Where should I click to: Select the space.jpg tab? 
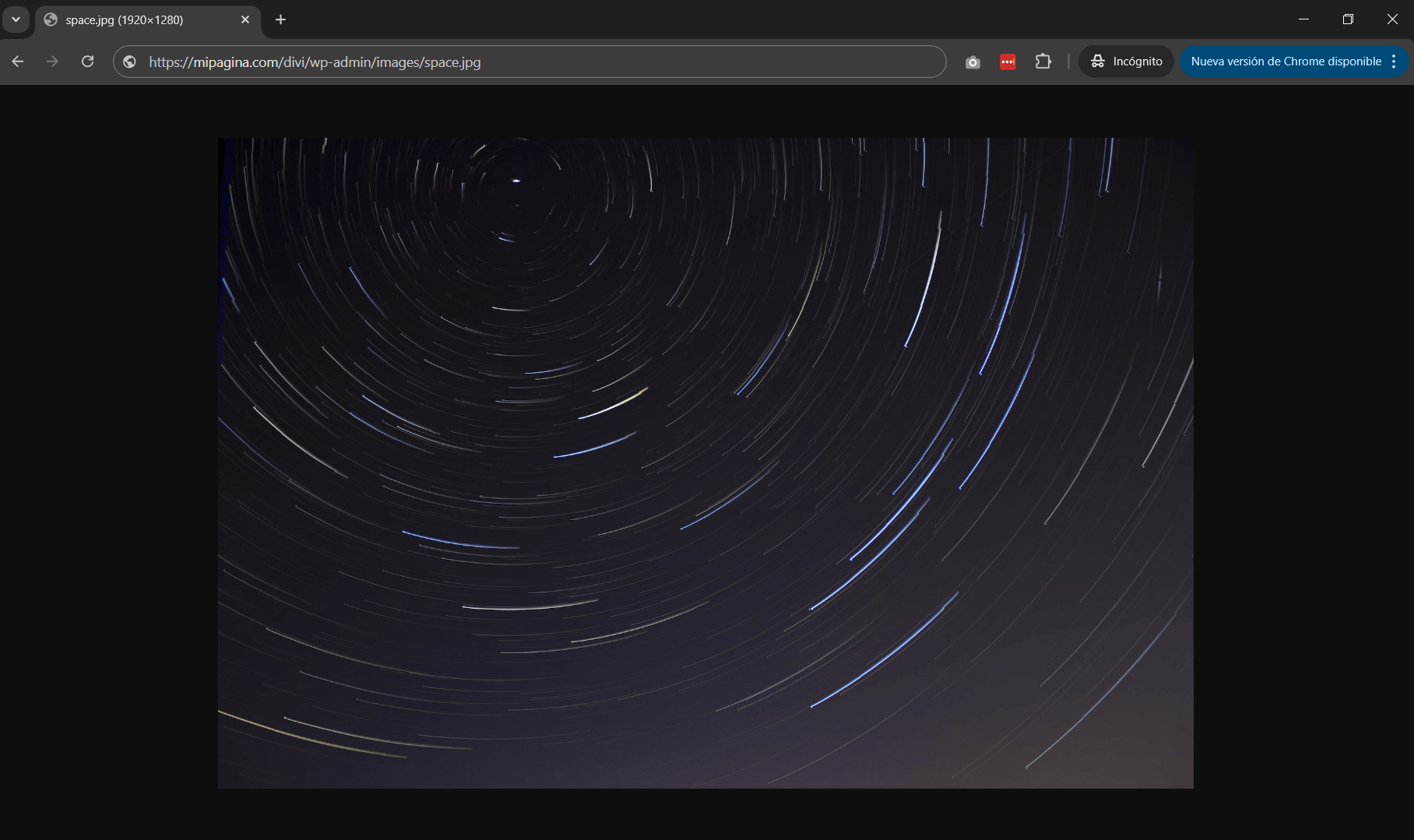(148, 20)
